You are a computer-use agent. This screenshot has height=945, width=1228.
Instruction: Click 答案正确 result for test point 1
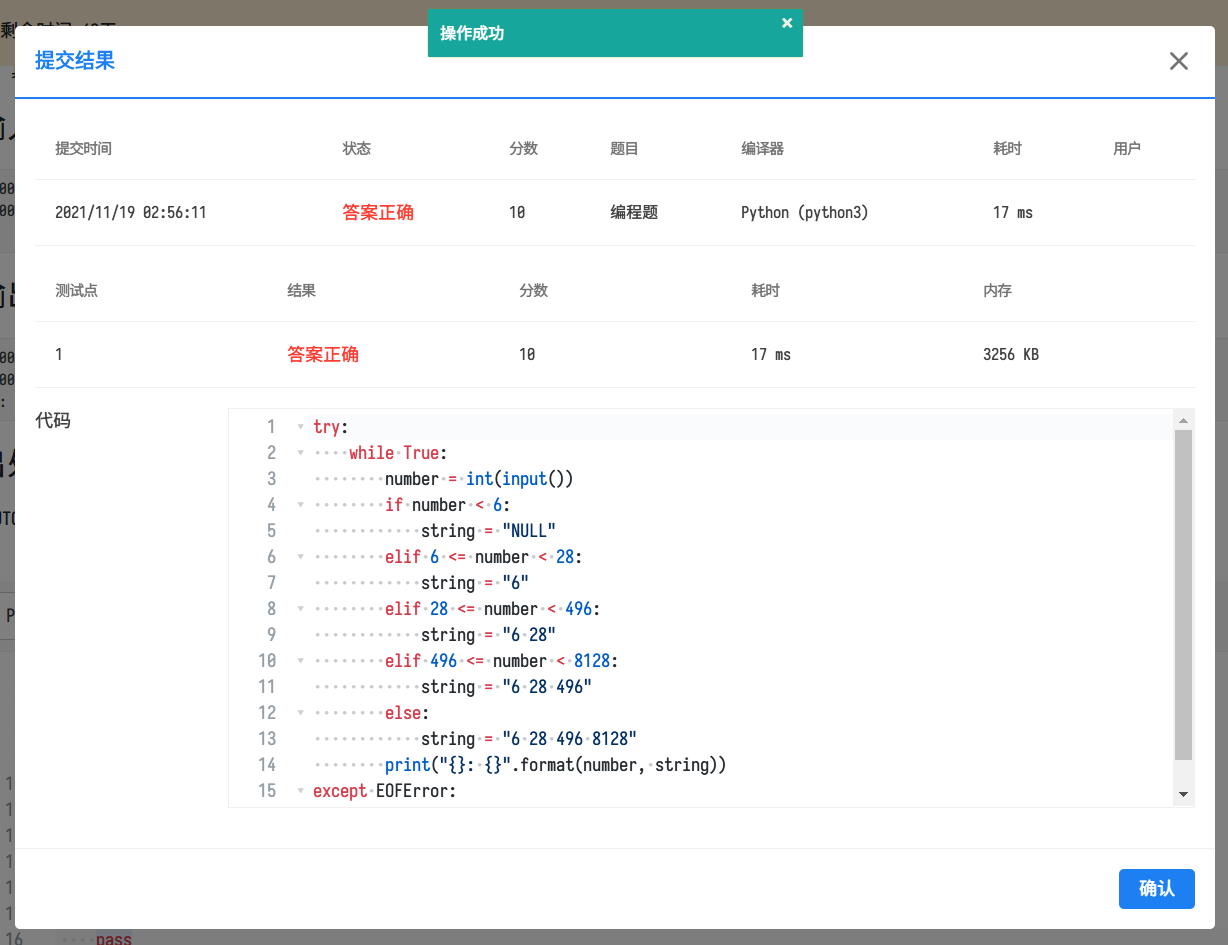pos(323,354)
